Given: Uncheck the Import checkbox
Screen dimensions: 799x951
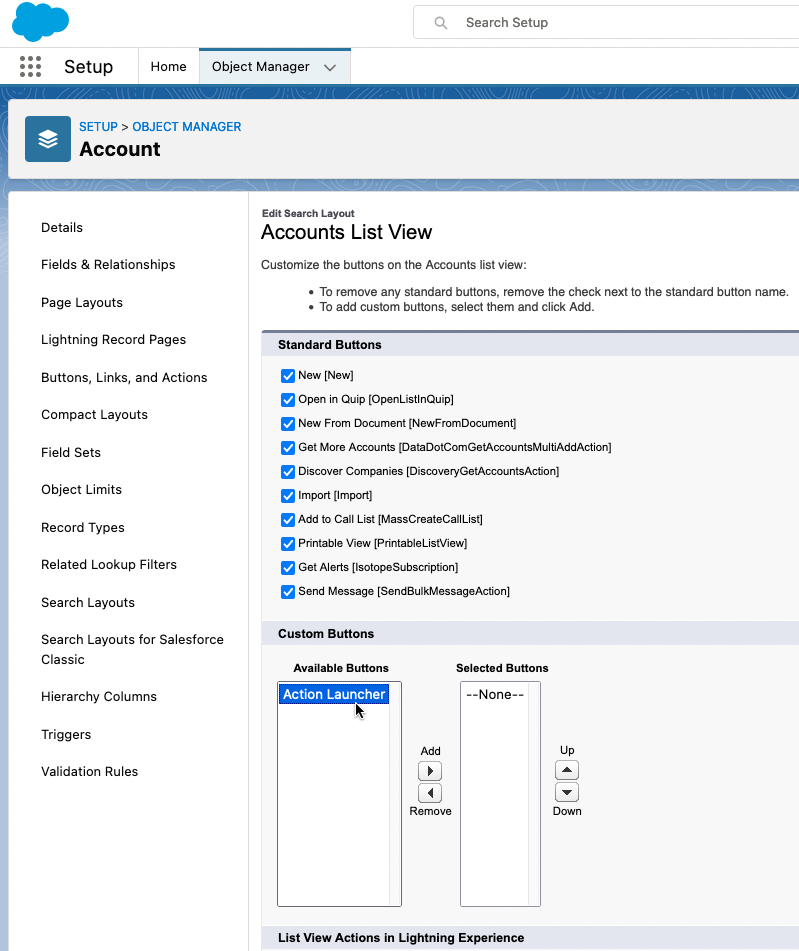Looking at the screenshot, I should click(x=288, y=496).
